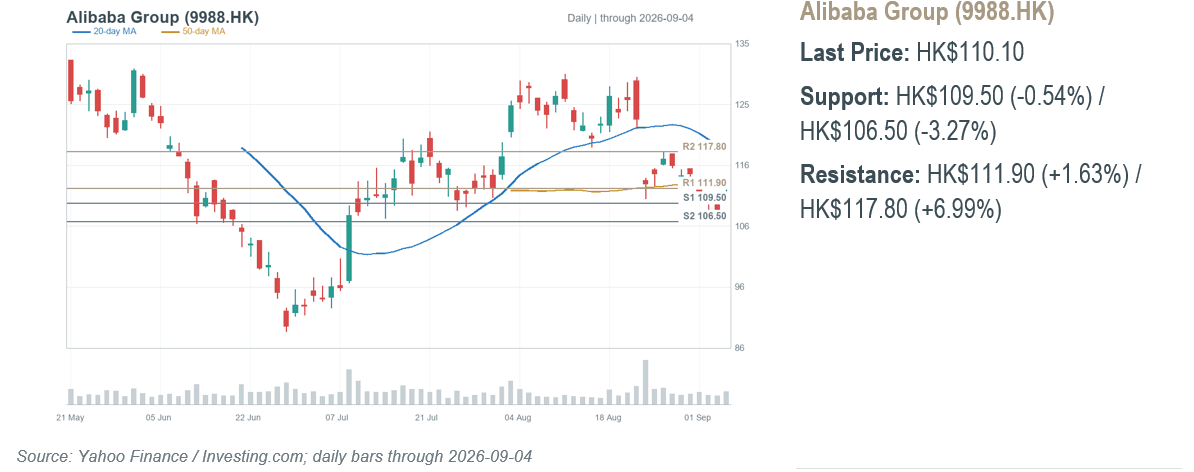Click the blue 20-day MA legend line

coord(81,32)
